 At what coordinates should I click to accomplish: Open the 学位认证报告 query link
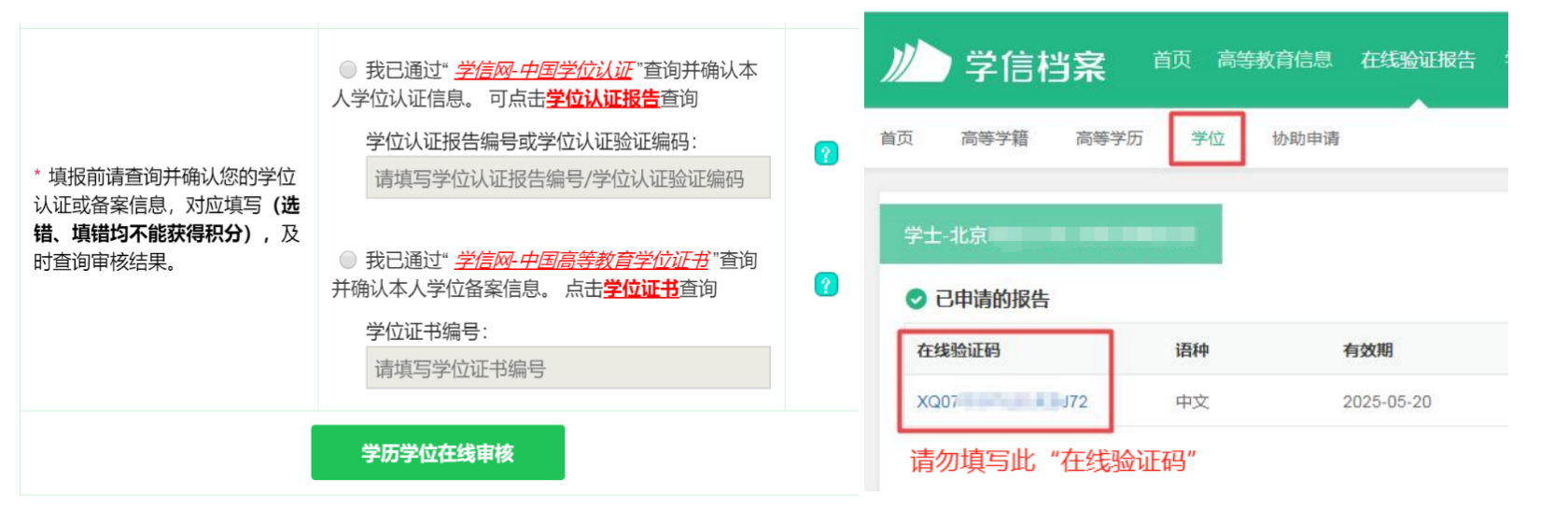[x=603, y=99]
